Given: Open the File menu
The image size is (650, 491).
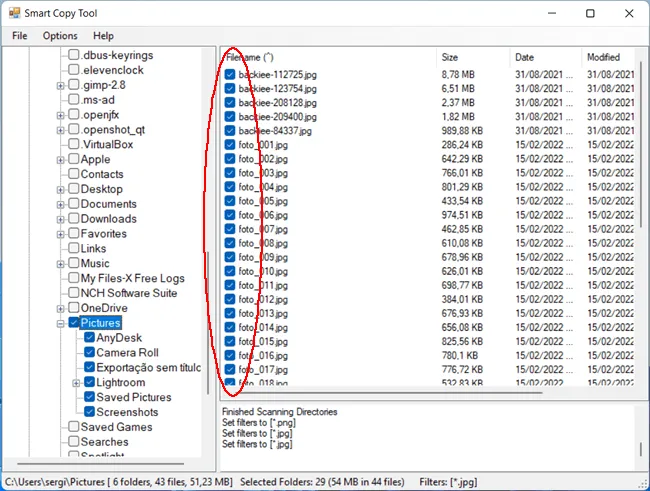Looking at the screenshot, I should 19,36.
